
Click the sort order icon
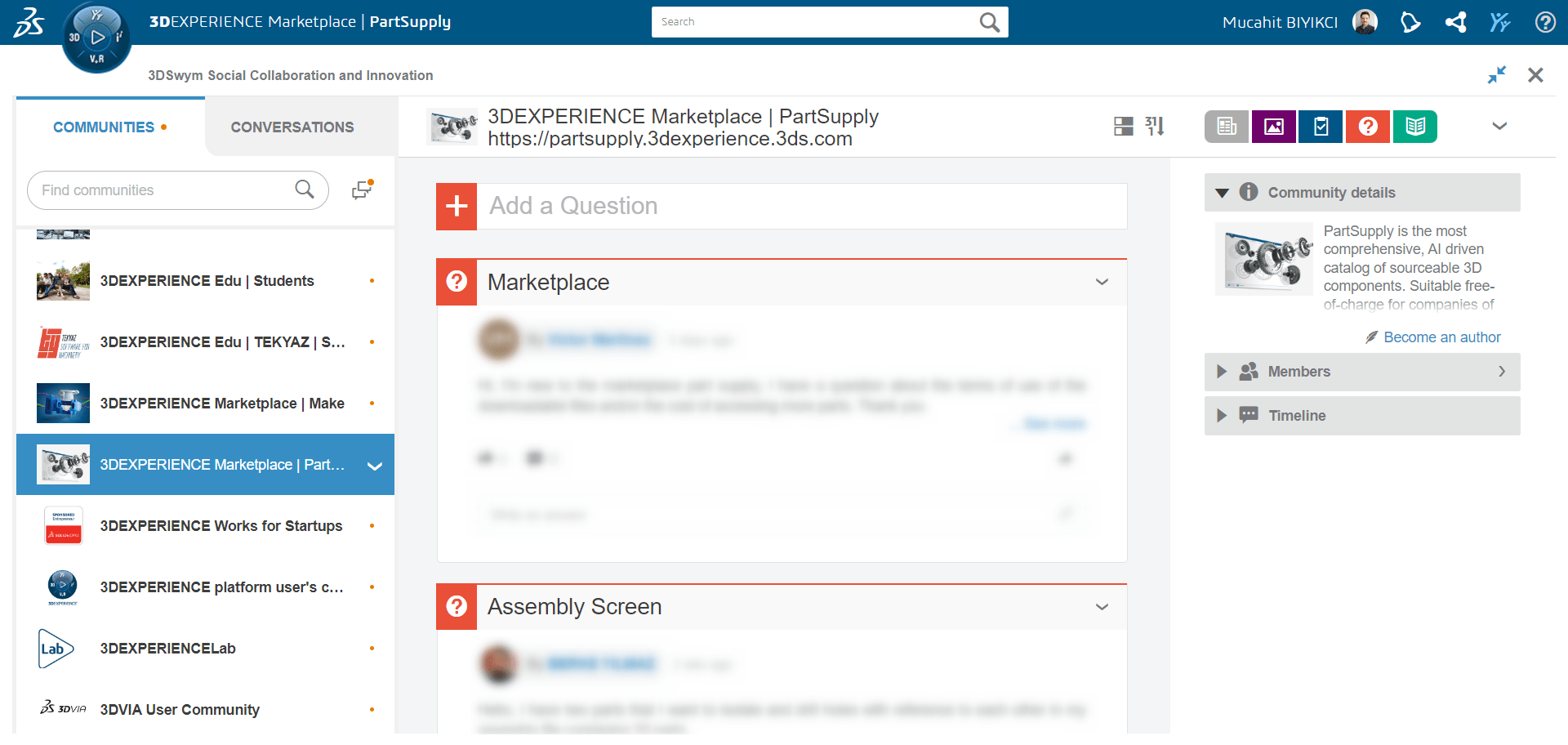pos(1155,126)
